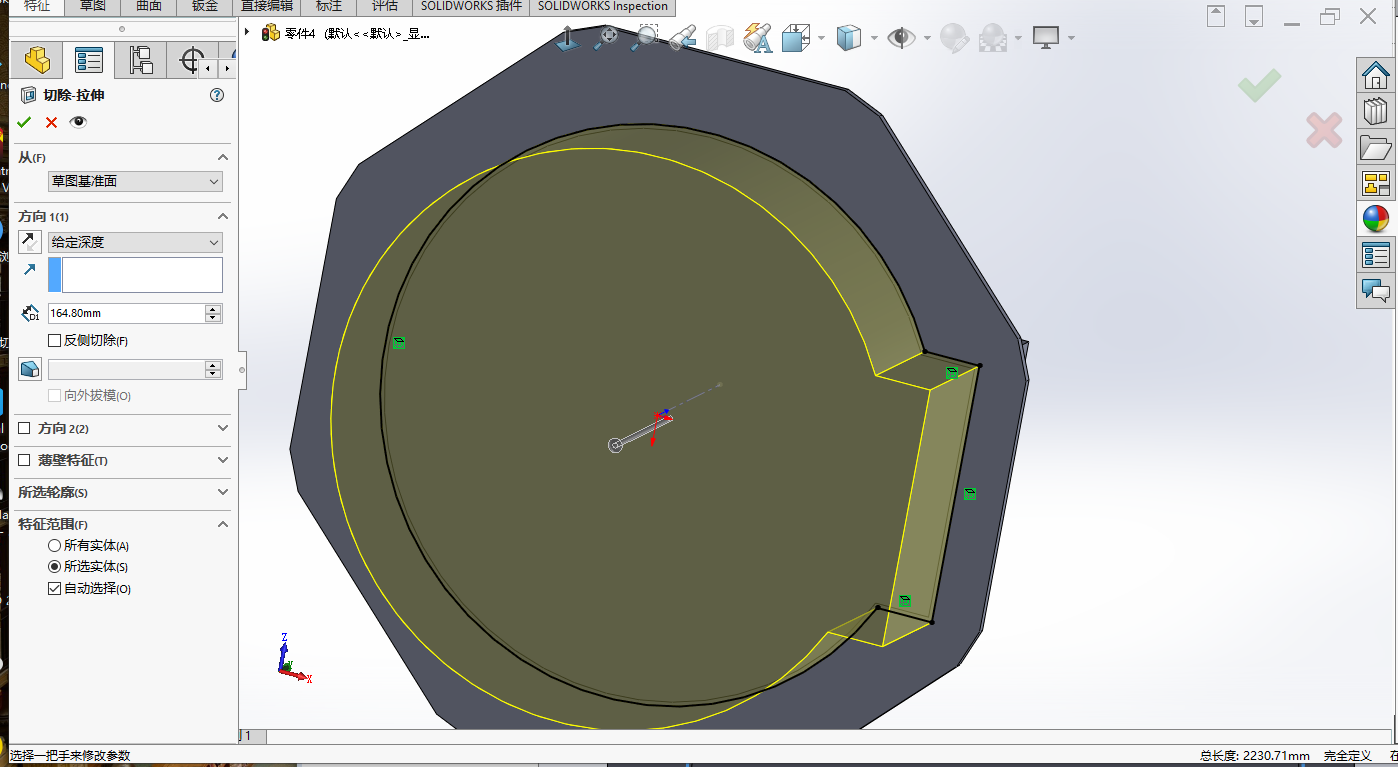Click the reverse direction button
1398x767 pixels.
pyautogui.click(x=30, y=242)
